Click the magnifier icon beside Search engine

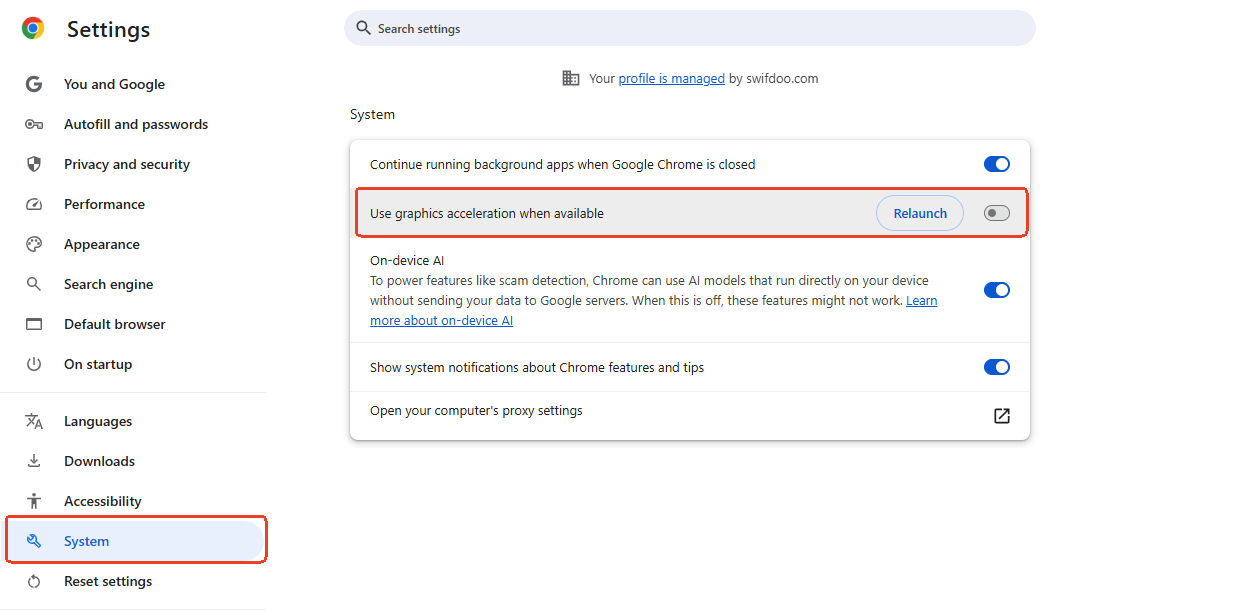point(34,284)
